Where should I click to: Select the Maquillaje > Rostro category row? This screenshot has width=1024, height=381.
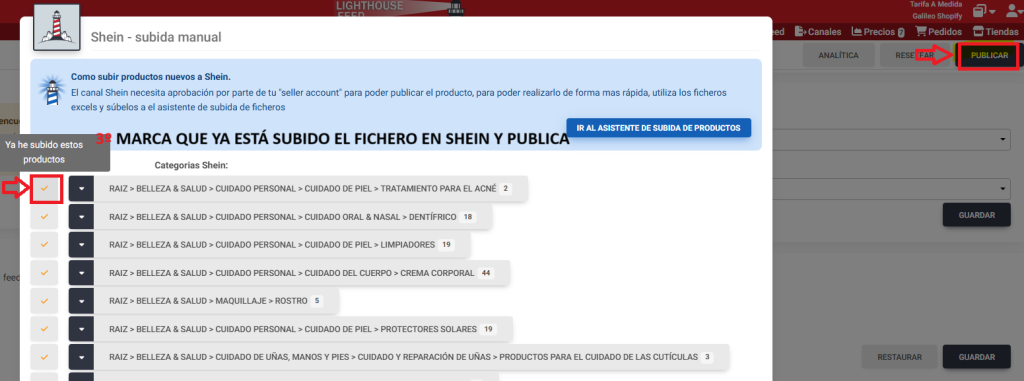(x=217, y=301)
